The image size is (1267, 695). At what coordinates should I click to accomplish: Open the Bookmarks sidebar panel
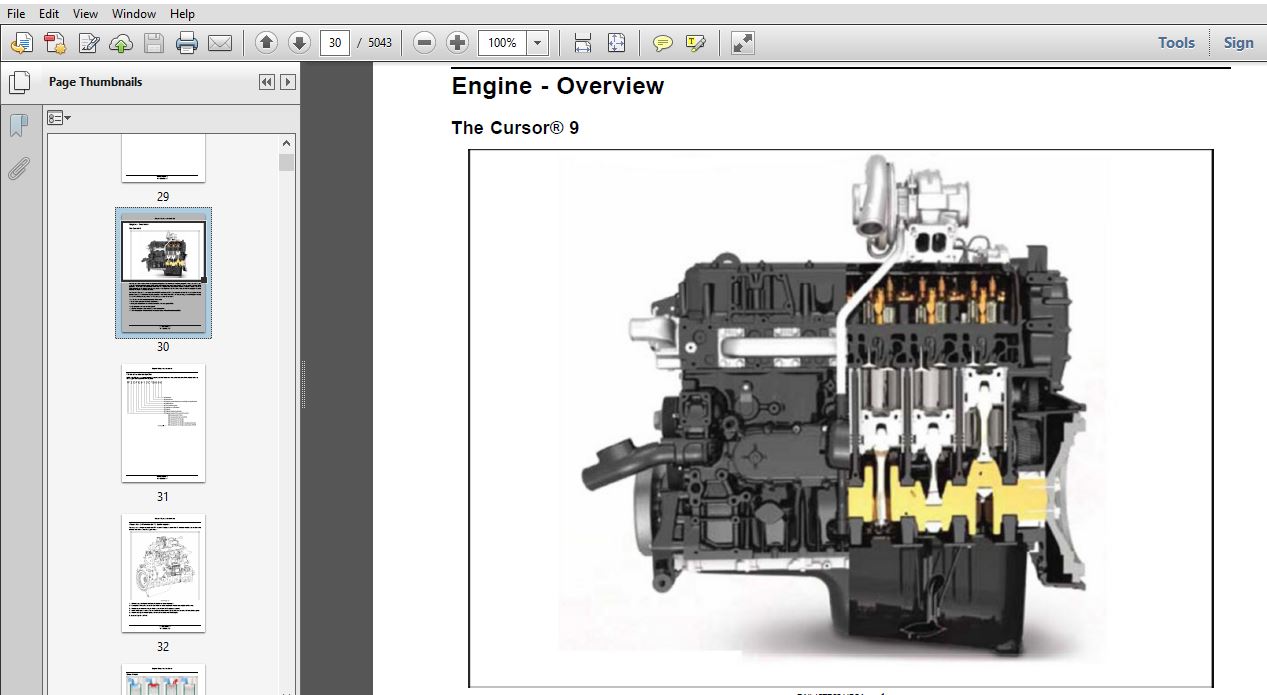(18, 126)
